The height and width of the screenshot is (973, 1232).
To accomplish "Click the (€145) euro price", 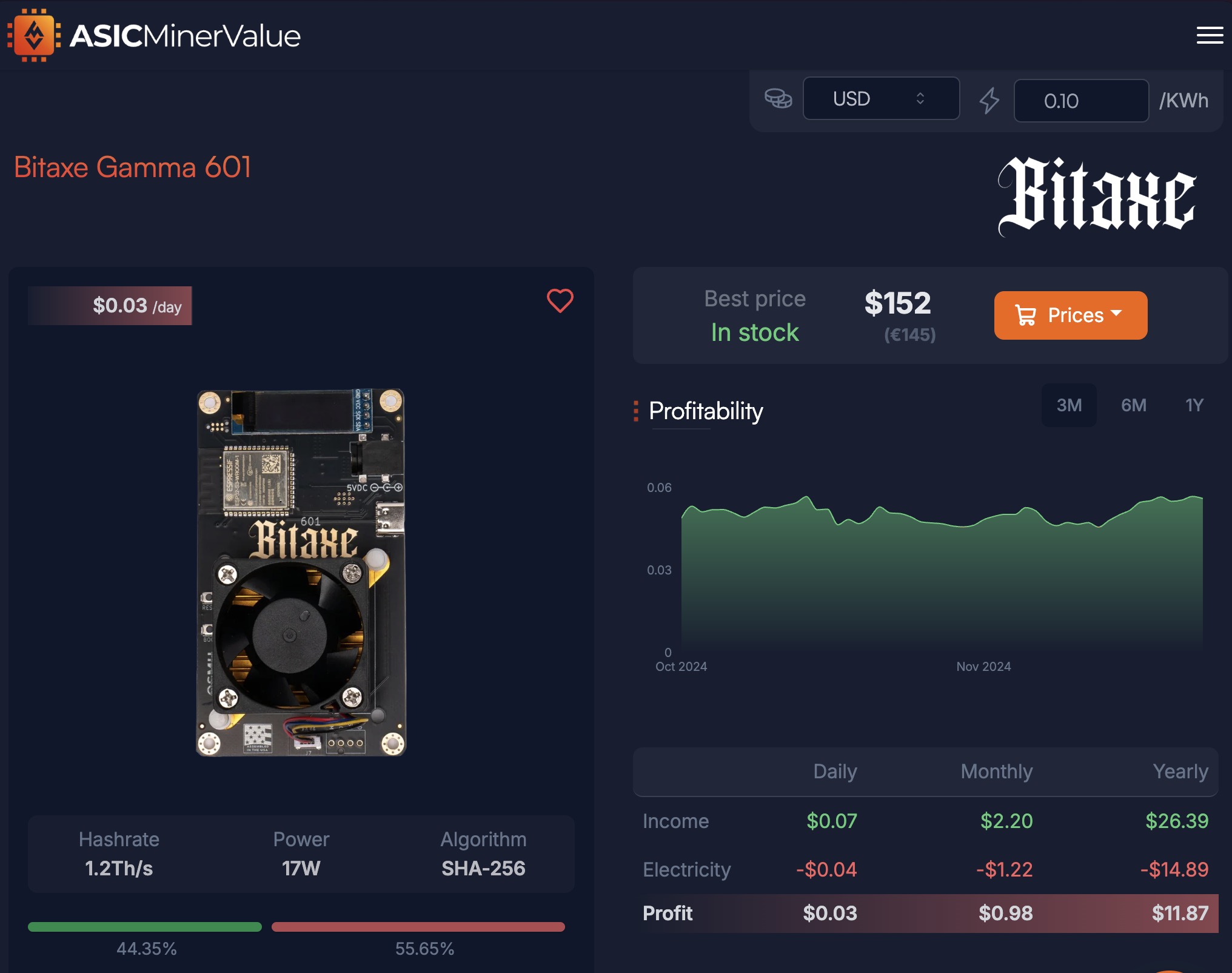I will [x=909, y=334].
